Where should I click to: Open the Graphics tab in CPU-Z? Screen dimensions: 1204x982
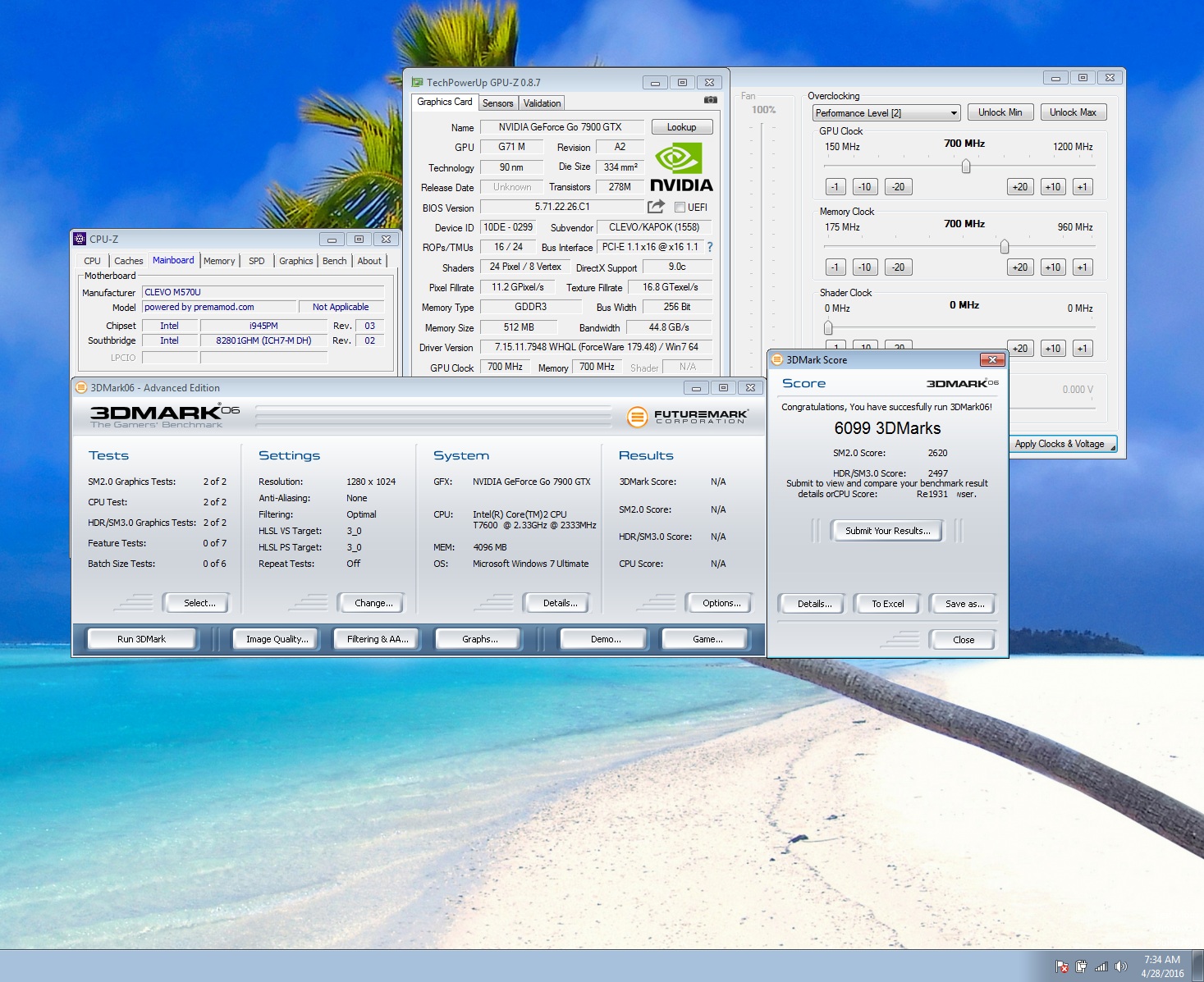296,261
